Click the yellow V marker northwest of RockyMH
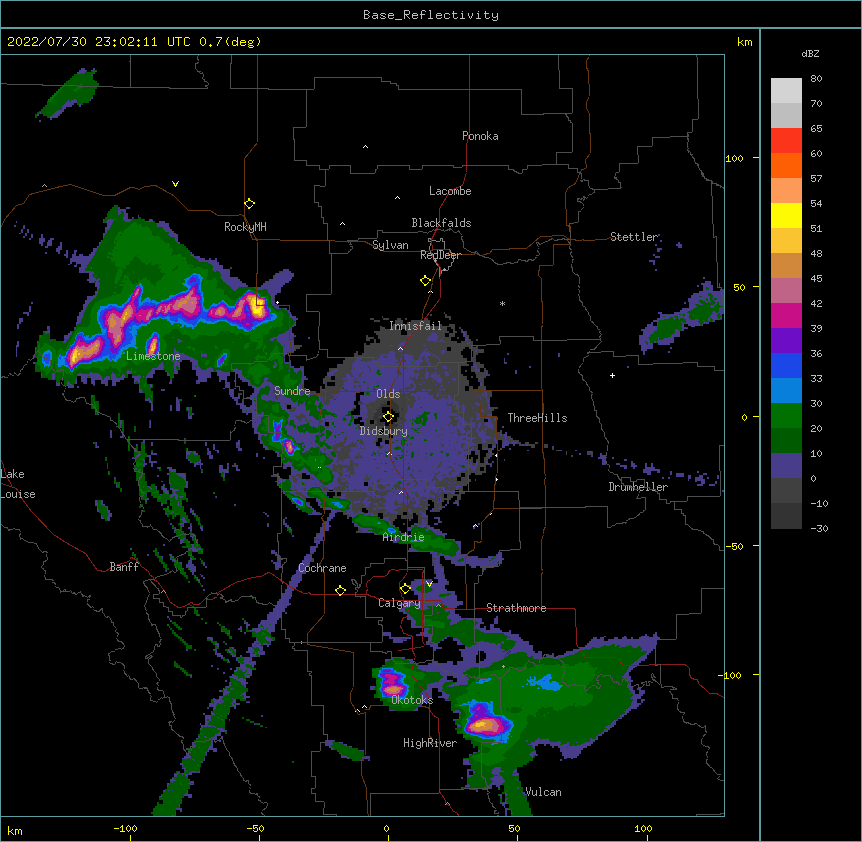This screenshot has width=862, height=842. coord(175,184)
